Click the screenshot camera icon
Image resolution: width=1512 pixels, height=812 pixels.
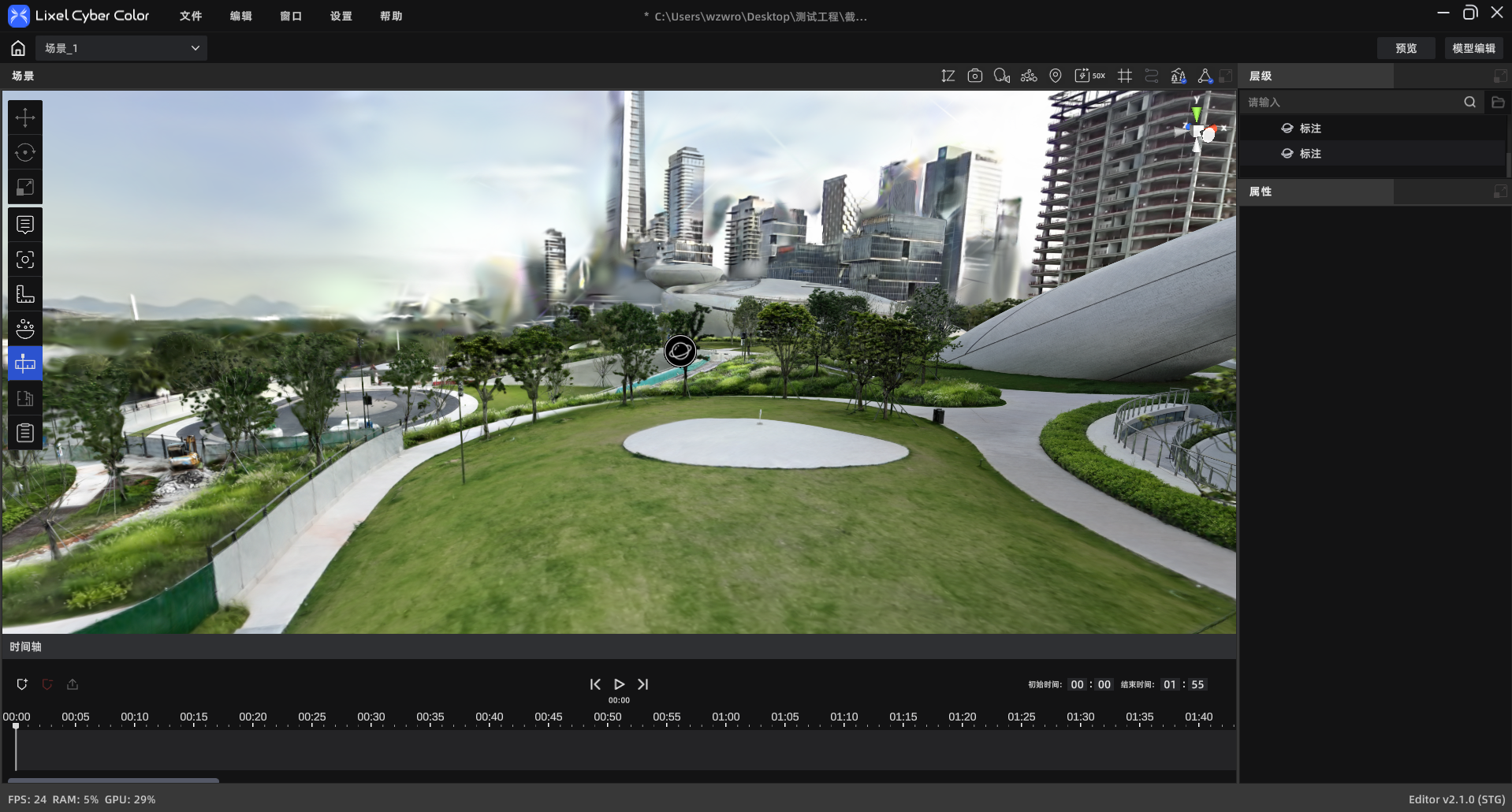point(975,76)
